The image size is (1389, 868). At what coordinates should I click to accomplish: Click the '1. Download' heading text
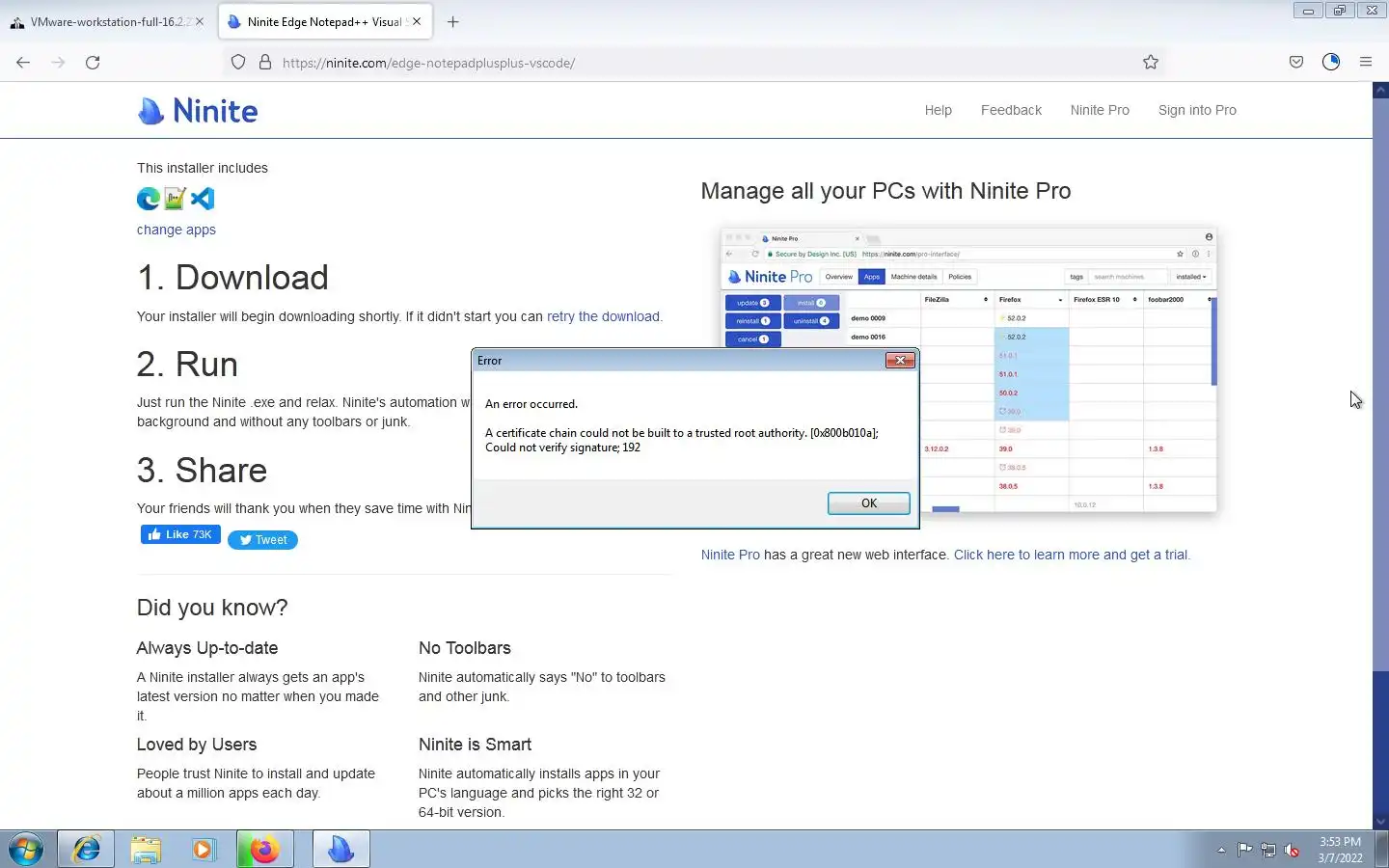[x=232, y=278]
